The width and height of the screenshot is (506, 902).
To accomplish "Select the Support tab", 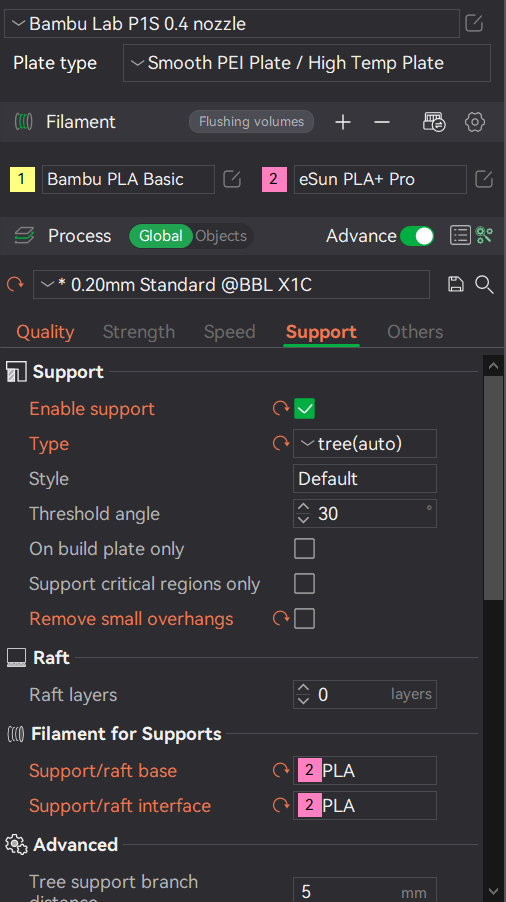I will 321,332.
